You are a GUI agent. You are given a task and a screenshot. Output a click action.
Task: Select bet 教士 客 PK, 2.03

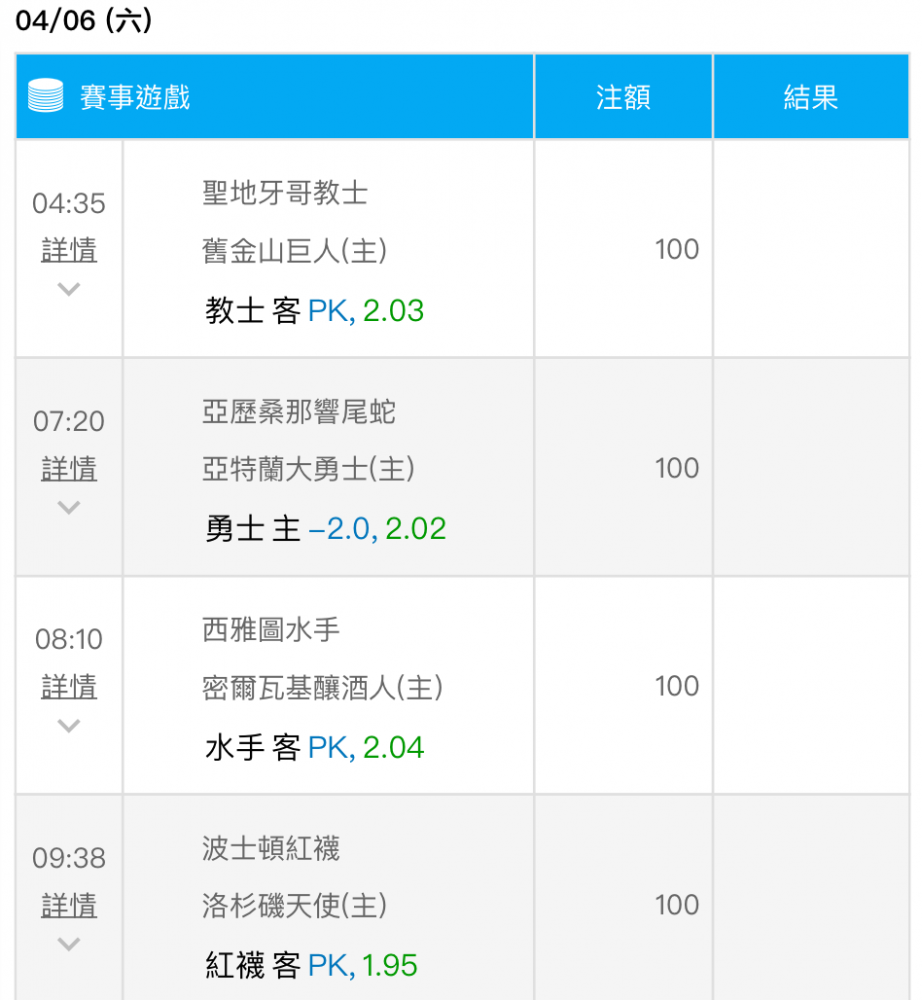314,311
